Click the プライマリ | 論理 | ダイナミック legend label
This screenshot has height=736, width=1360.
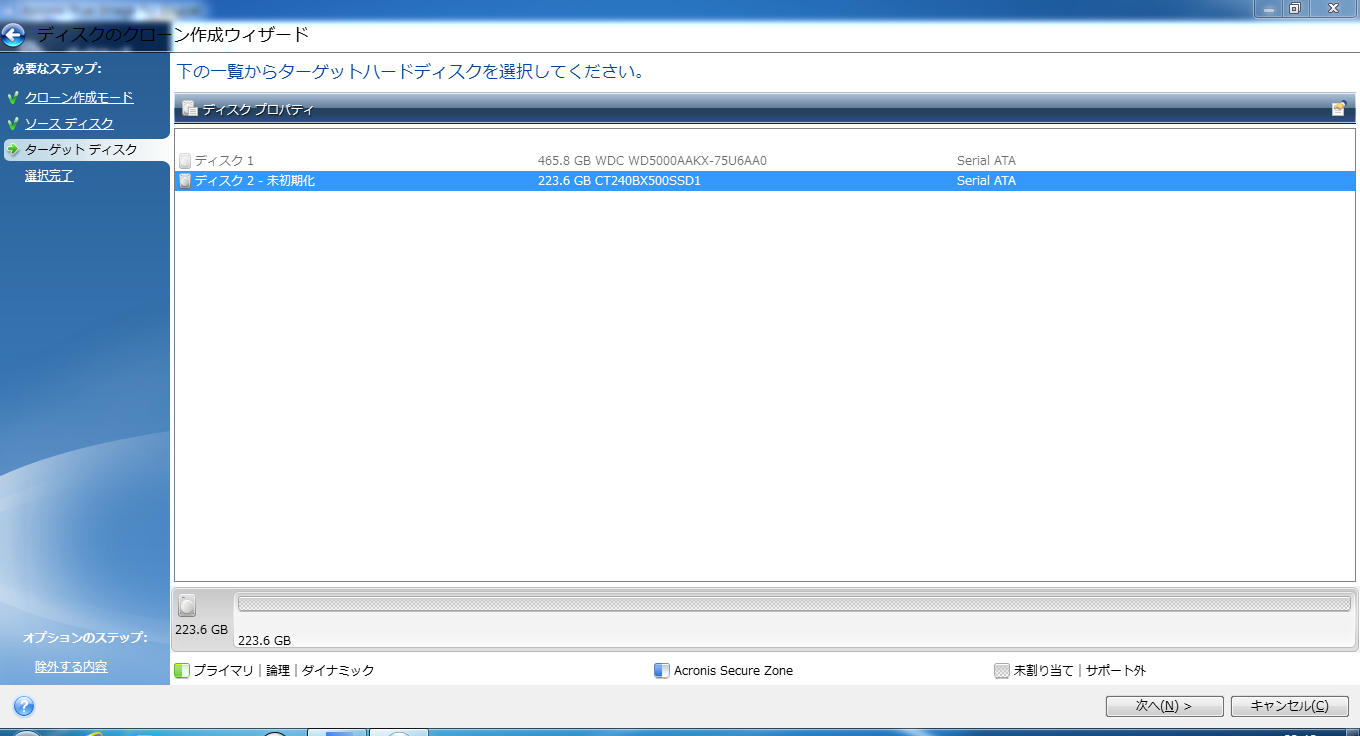pos(284,671)
